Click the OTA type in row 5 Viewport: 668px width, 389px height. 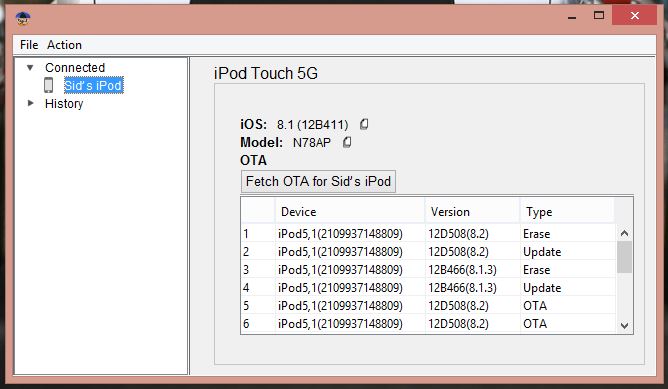(568, 305)
